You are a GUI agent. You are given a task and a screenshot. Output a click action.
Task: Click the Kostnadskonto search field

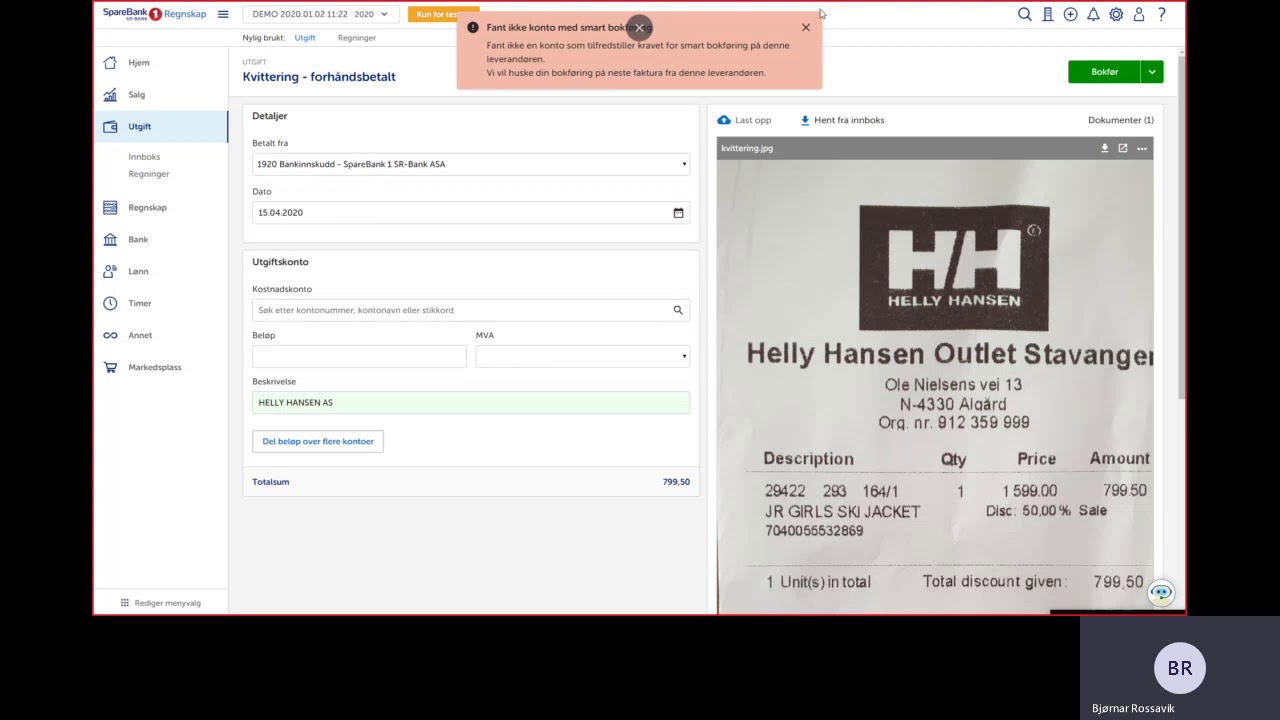pos(471,310)
